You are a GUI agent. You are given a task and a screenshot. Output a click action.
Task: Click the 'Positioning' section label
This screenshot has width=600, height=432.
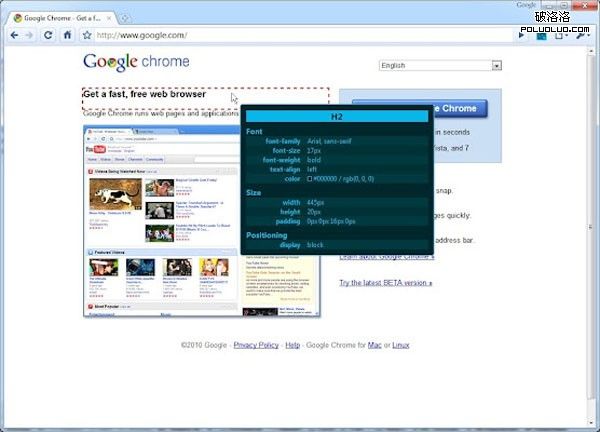[x=267, y=235]
